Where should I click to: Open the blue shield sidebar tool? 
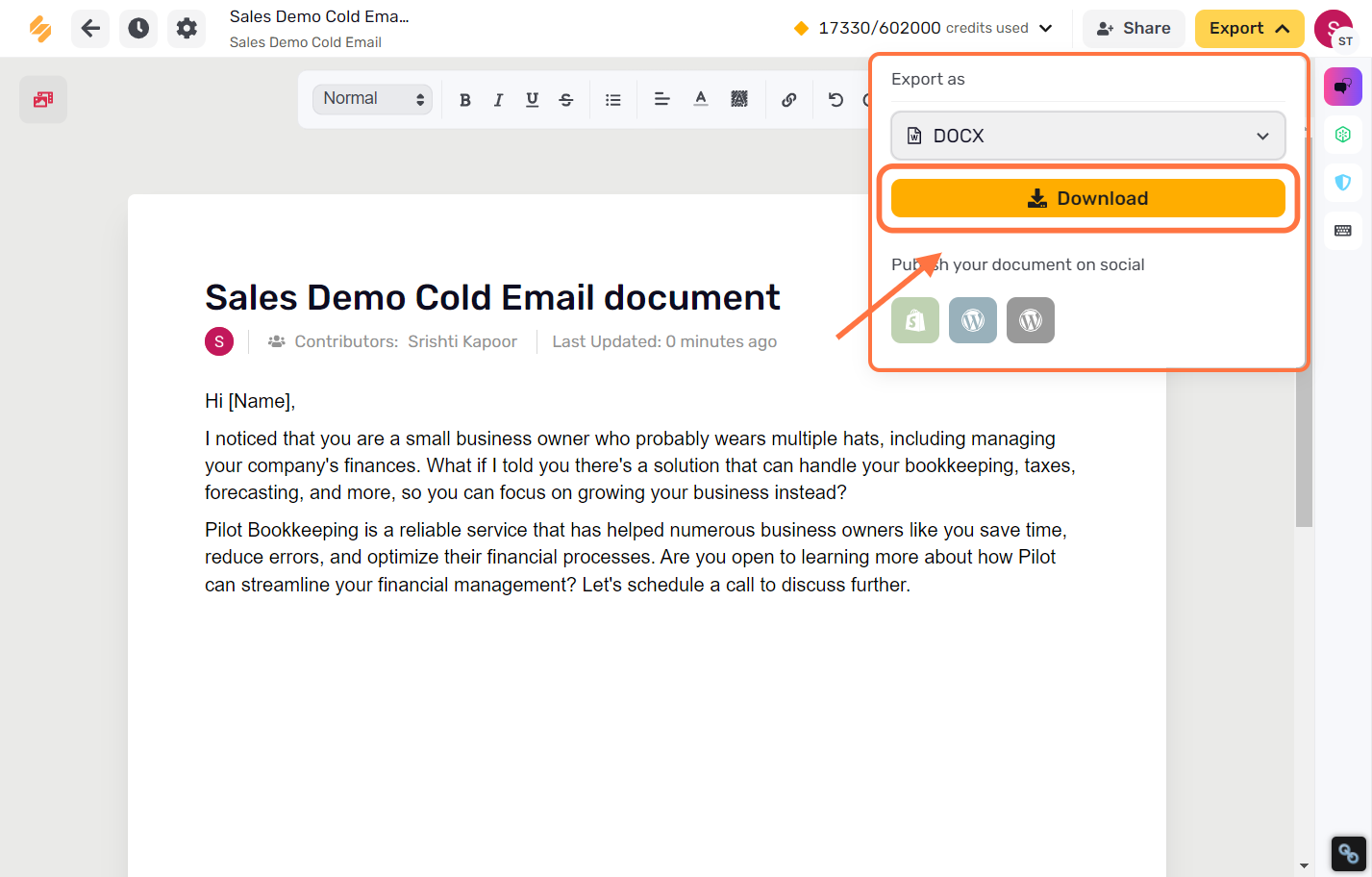pos(1343,183)
